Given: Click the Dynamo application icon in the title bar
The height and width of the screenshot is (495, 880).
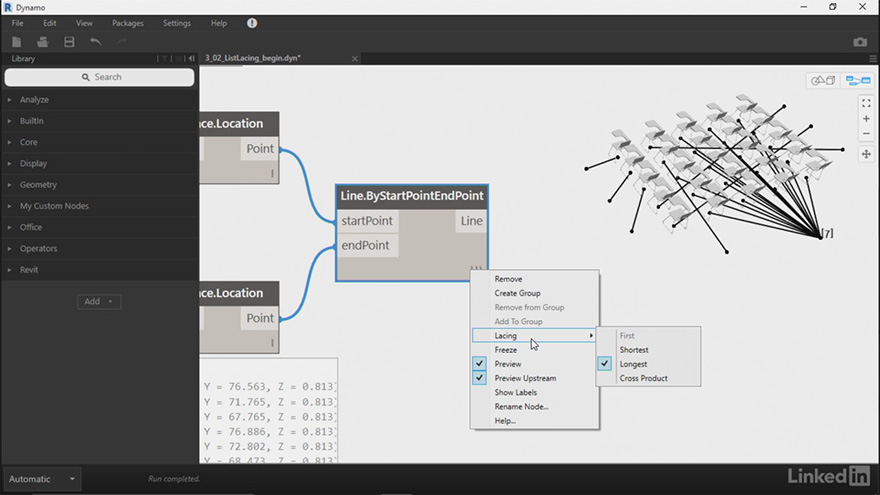Looking at the screenshot, I should tap(8, 7).
